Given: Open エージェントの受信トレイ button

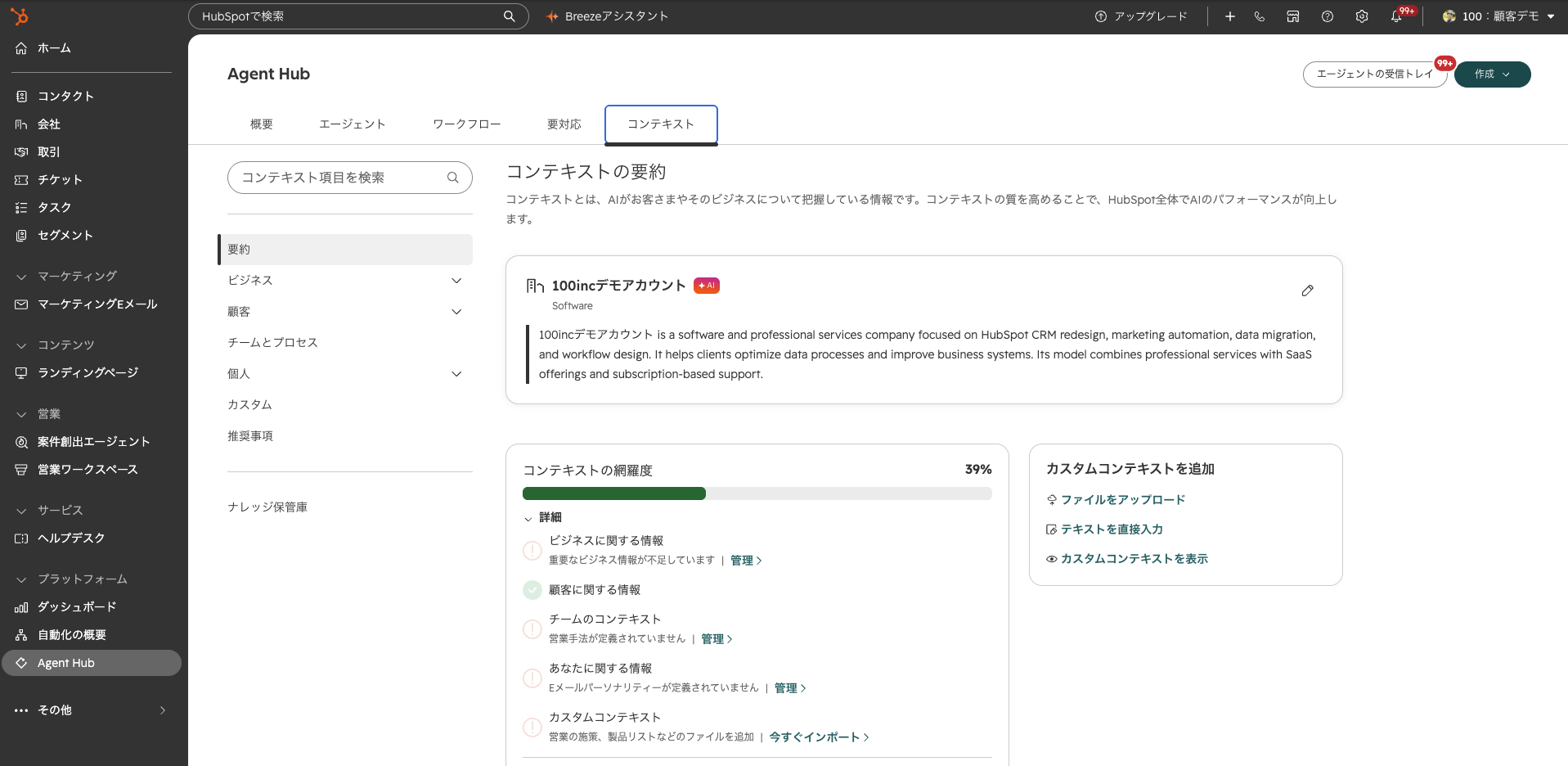Looking at the screenshot, I should tap(1375, 74).
